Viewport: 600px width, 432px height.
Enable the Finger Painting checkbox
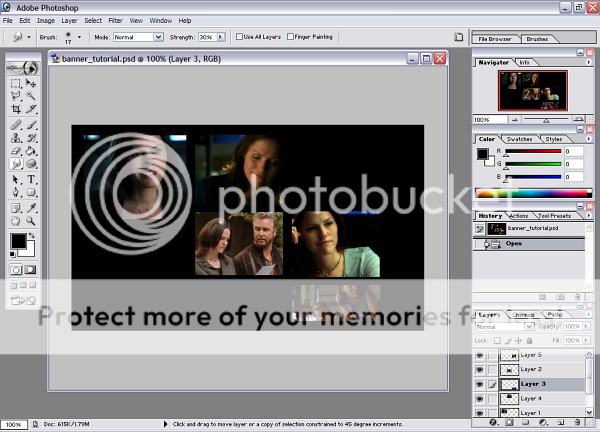289,37
